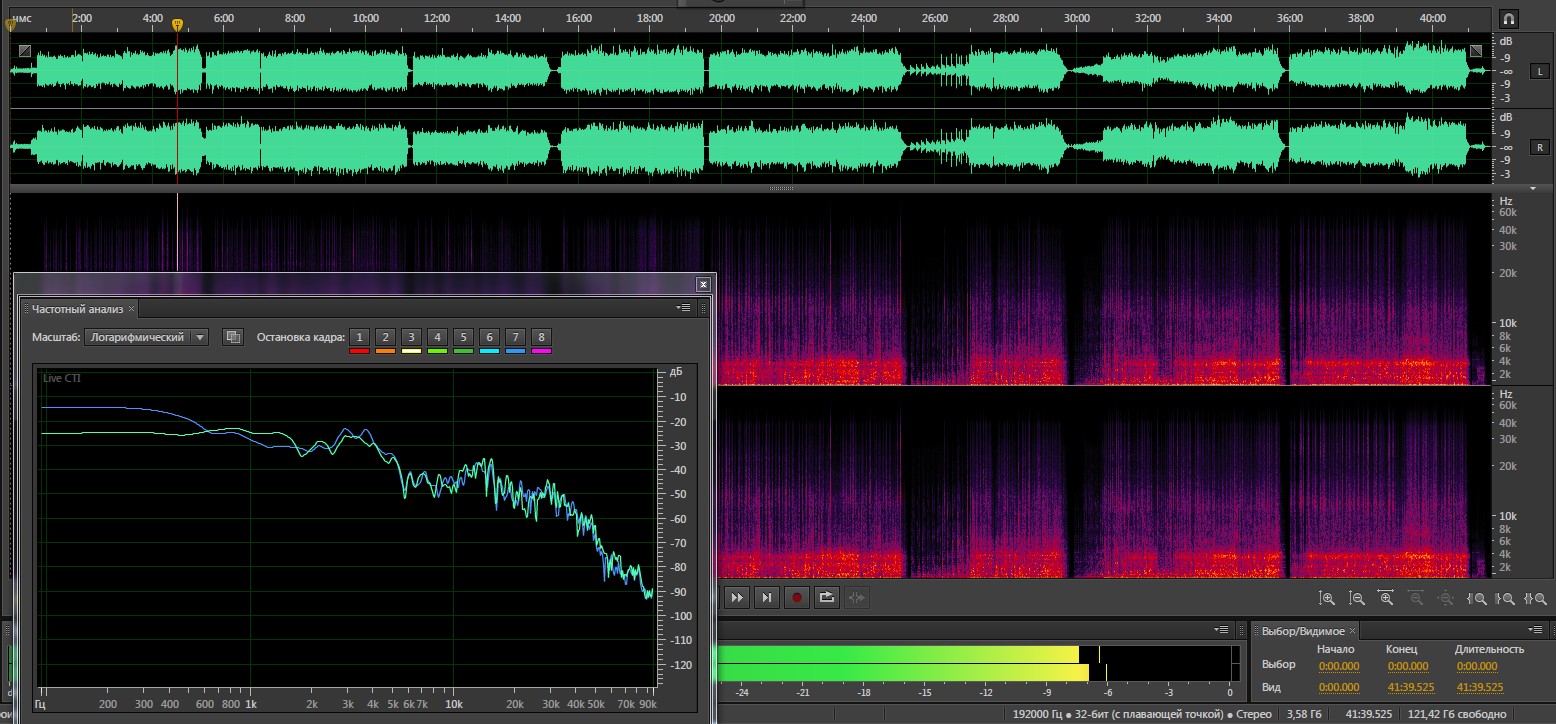
Task: Open the Масштаб Логарифмический dropdown
Action: pos(146,337)
